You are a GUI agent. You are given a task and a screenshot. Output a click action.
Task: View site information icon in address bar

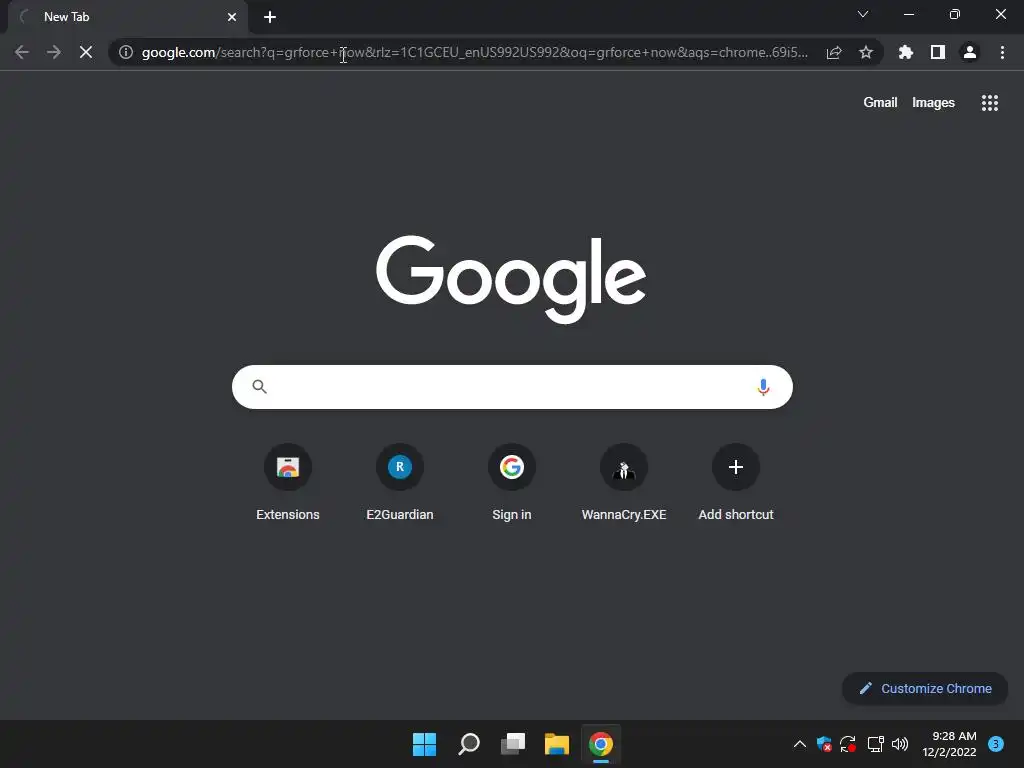coord(126,52)
